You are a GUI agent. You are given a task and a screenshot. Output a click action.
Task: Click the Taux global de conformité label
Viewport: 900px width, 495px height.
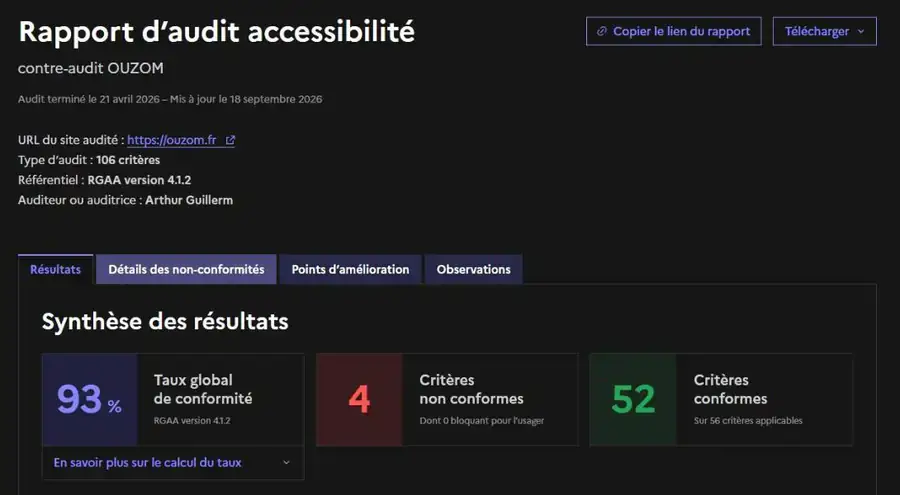[203, 389]
